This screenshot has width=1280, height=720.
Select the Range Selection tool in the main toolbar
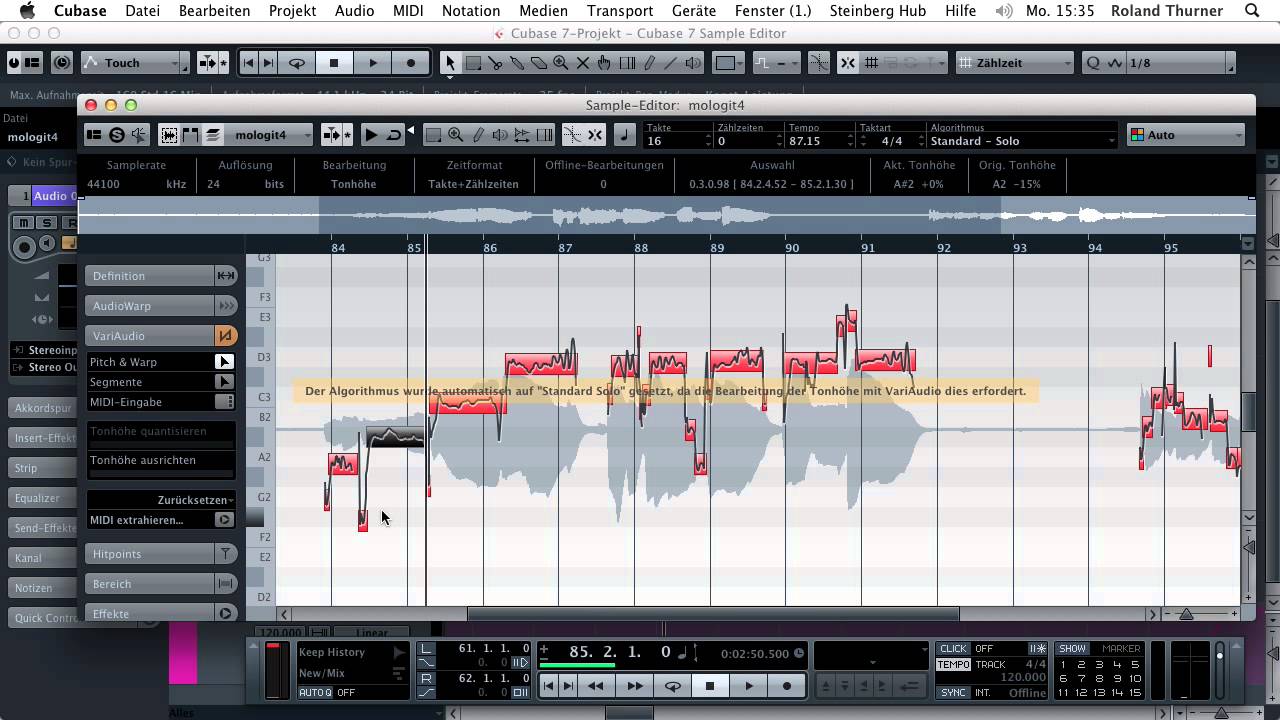(473, 63)
